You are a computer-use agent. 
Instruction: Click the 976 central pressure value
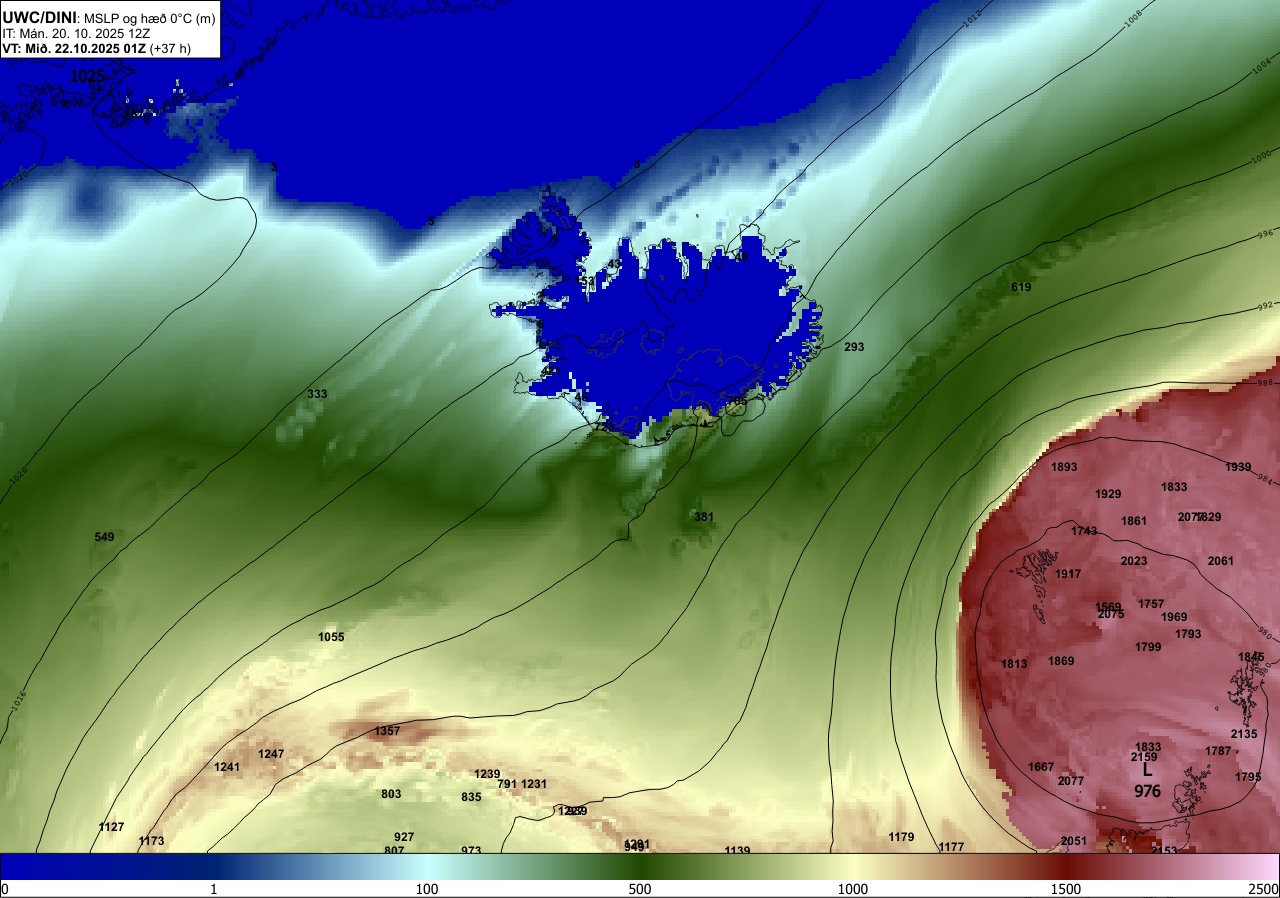click(1147, 791)
